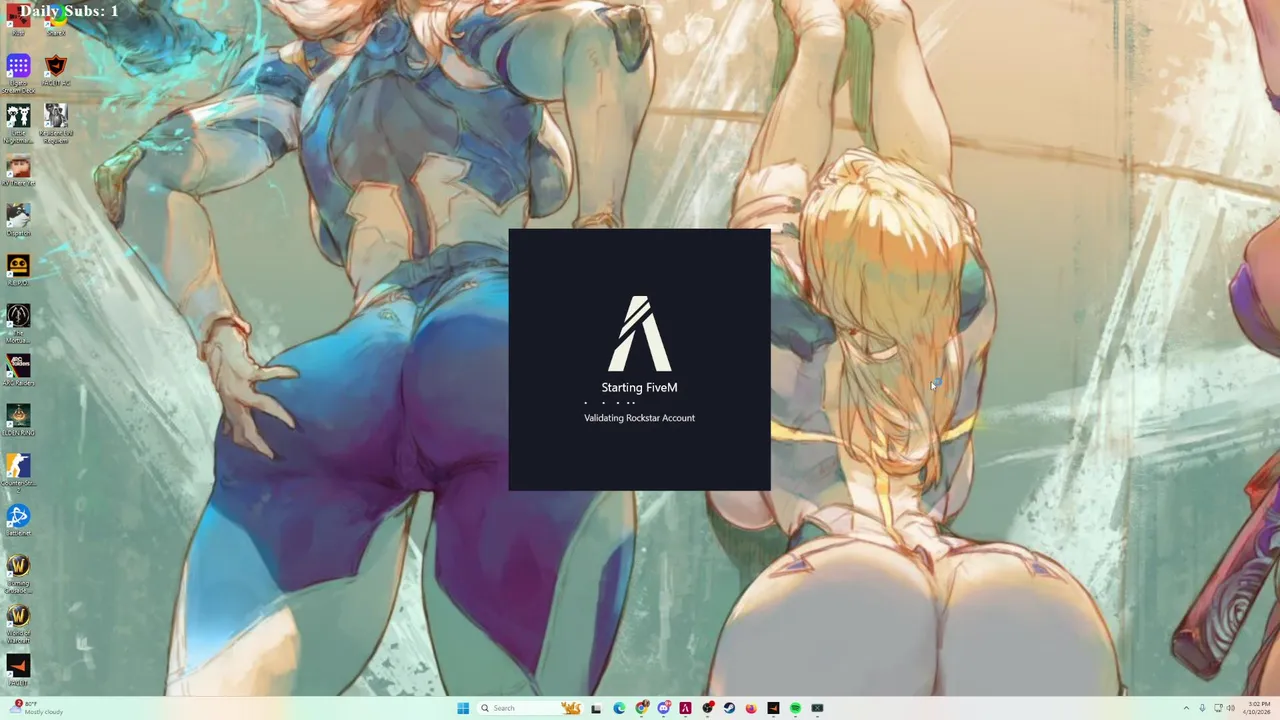Screen dimensions: 1280x720
Task: Open the FACEIT AC desktop shortcut
Action: pos(56,70)
